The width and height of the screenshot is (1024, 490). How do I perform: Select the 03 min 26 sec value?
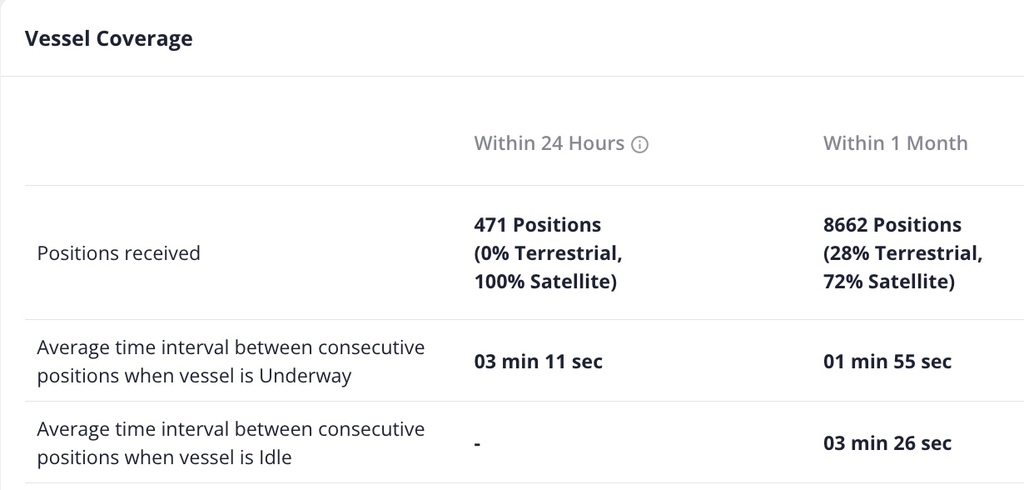(888, 443)
